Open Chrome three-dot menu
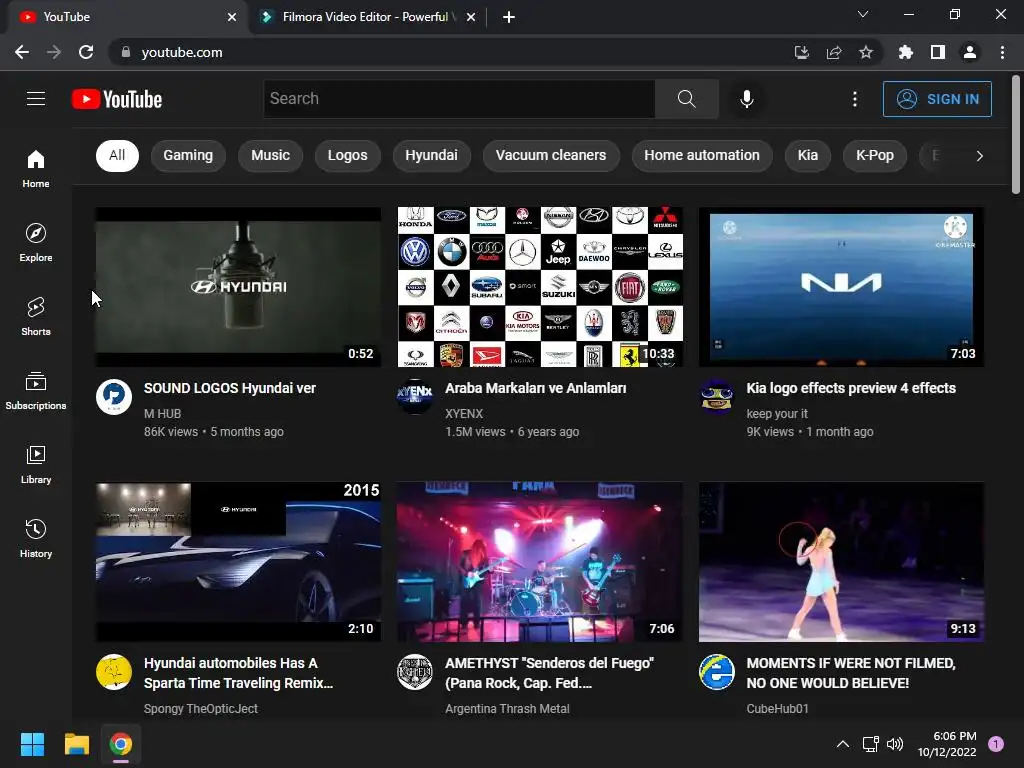 [1002, 52]
